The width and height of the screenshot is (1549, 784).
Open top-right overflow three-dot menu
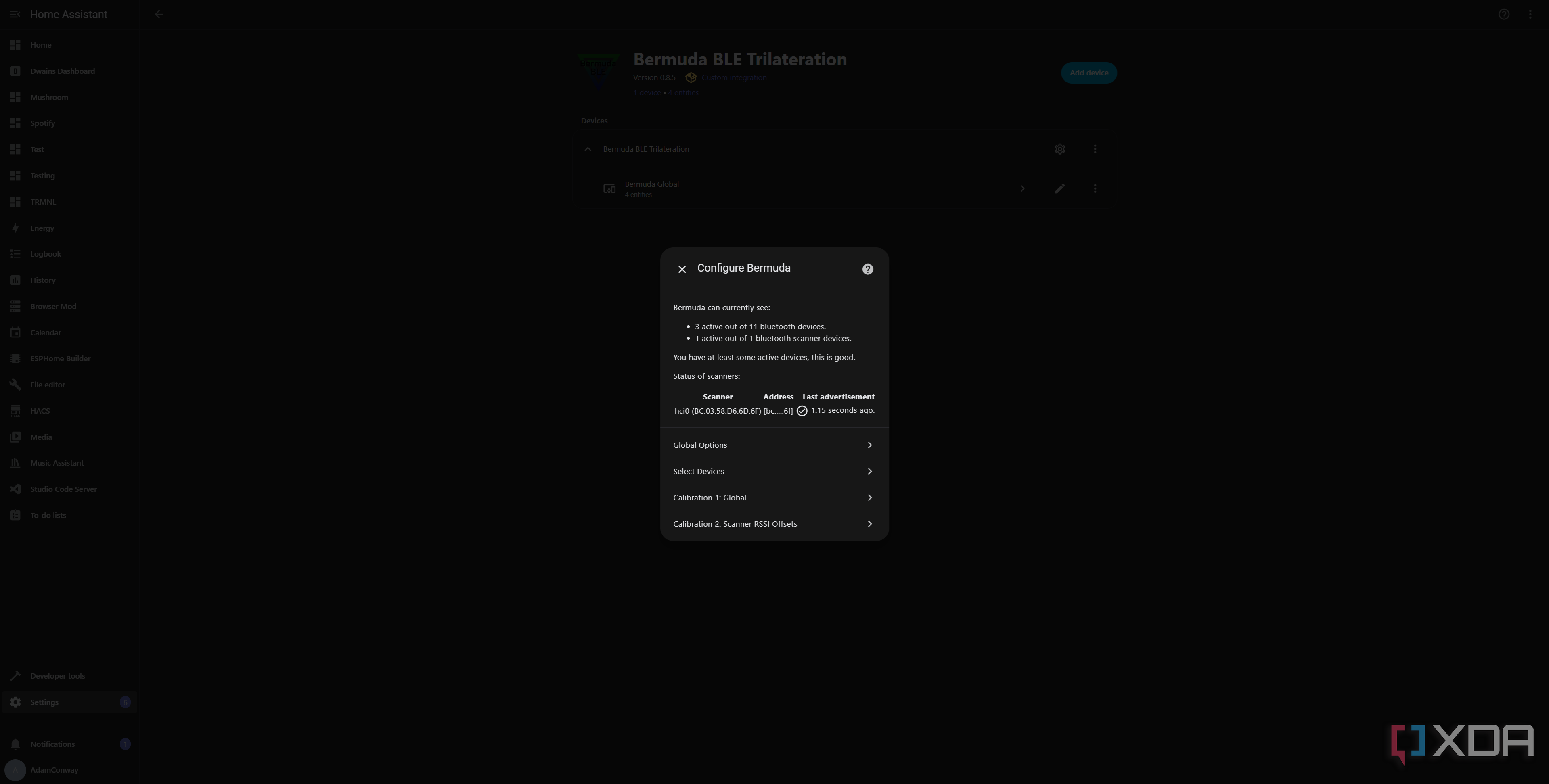pos(1530,14)
